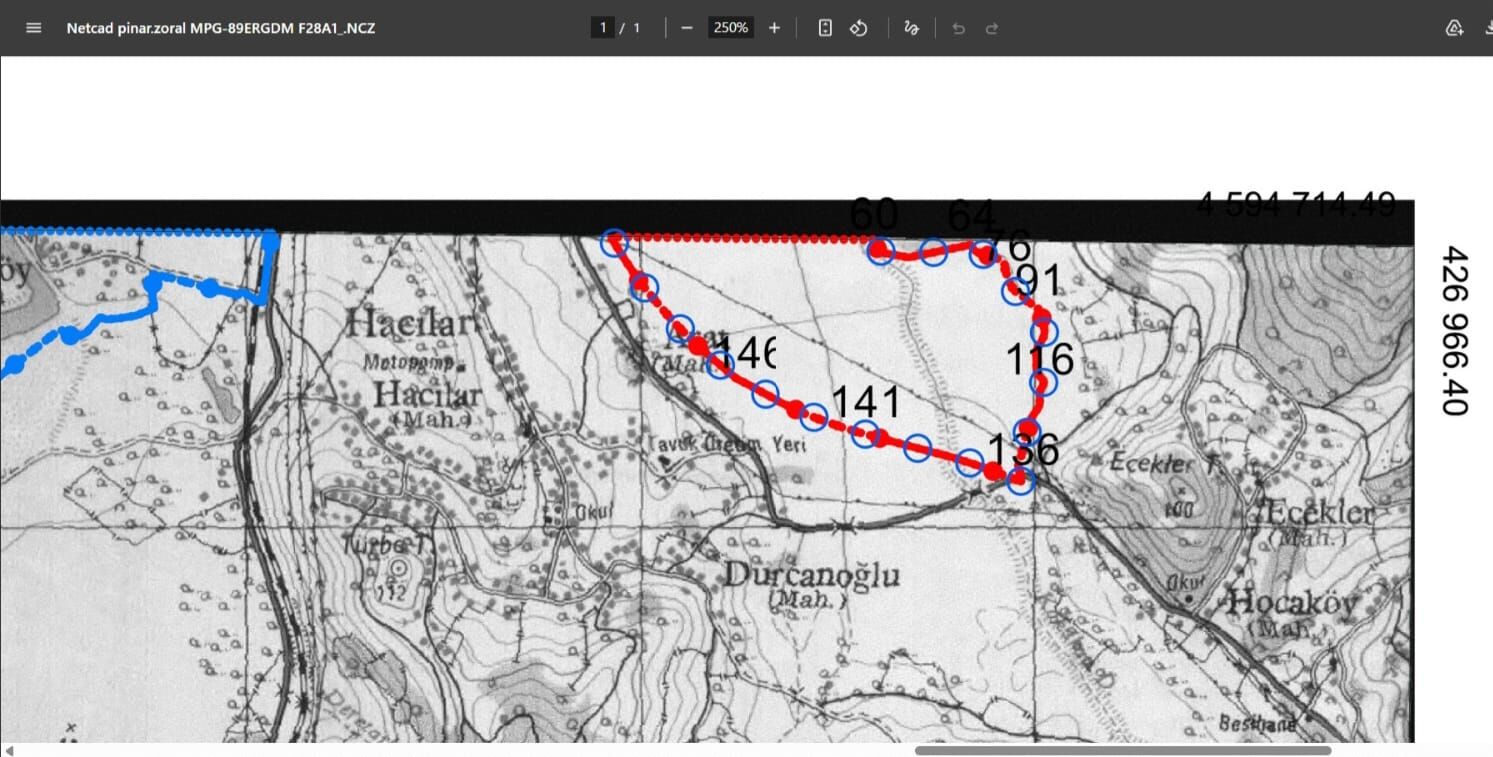Zoom in with the plus button
Screen dimensions: 1493x757
(x=774, y=28)
